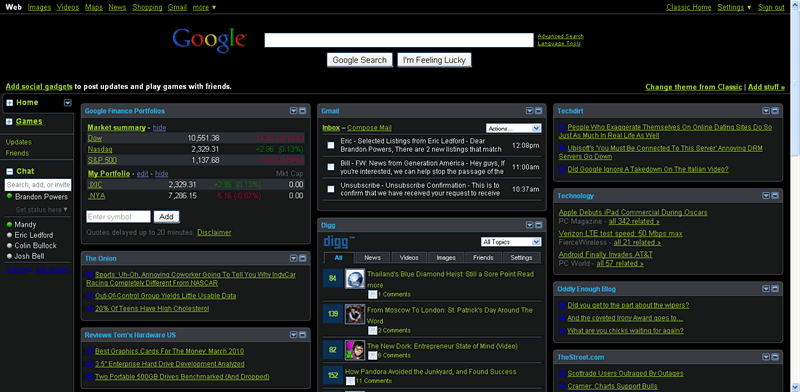Switch to the Images tab in Digg
800x392 pixels.
(446, 258)
